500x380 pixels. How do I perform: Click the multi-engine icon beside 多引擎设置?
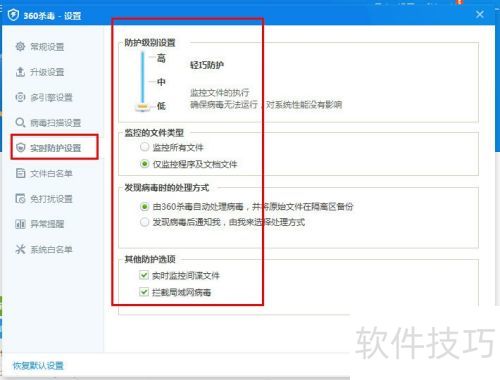(x=20, y=97)
